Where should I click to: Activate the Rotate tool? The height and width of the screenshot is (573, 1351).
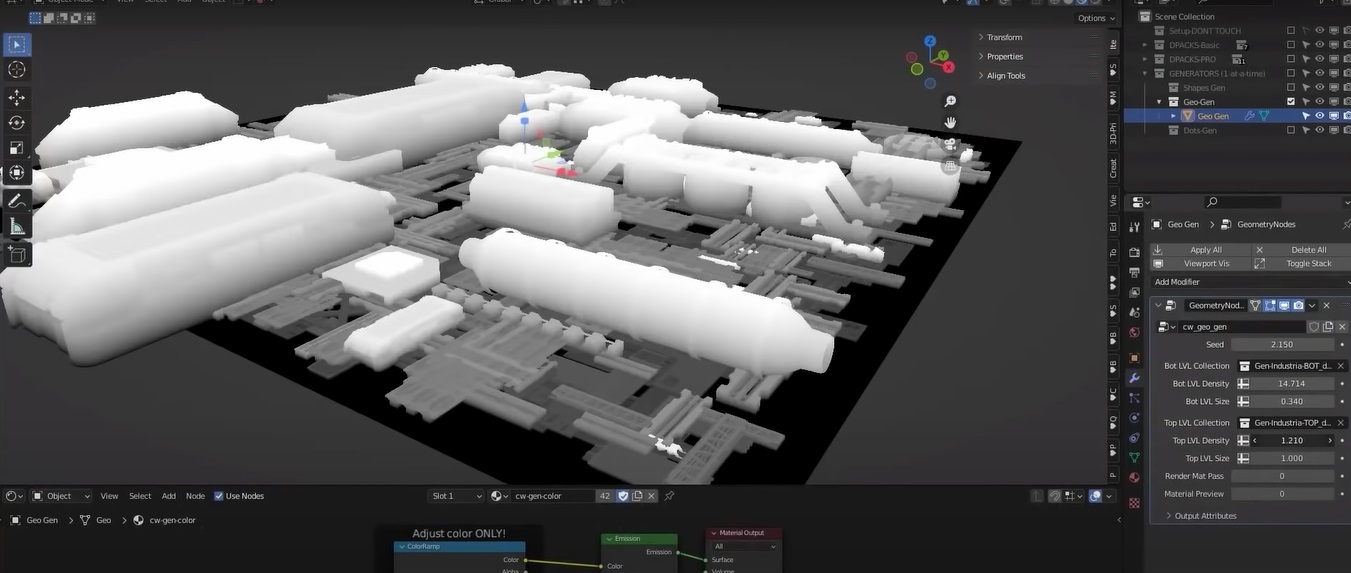pyautogui.click(x=17, y=123)
